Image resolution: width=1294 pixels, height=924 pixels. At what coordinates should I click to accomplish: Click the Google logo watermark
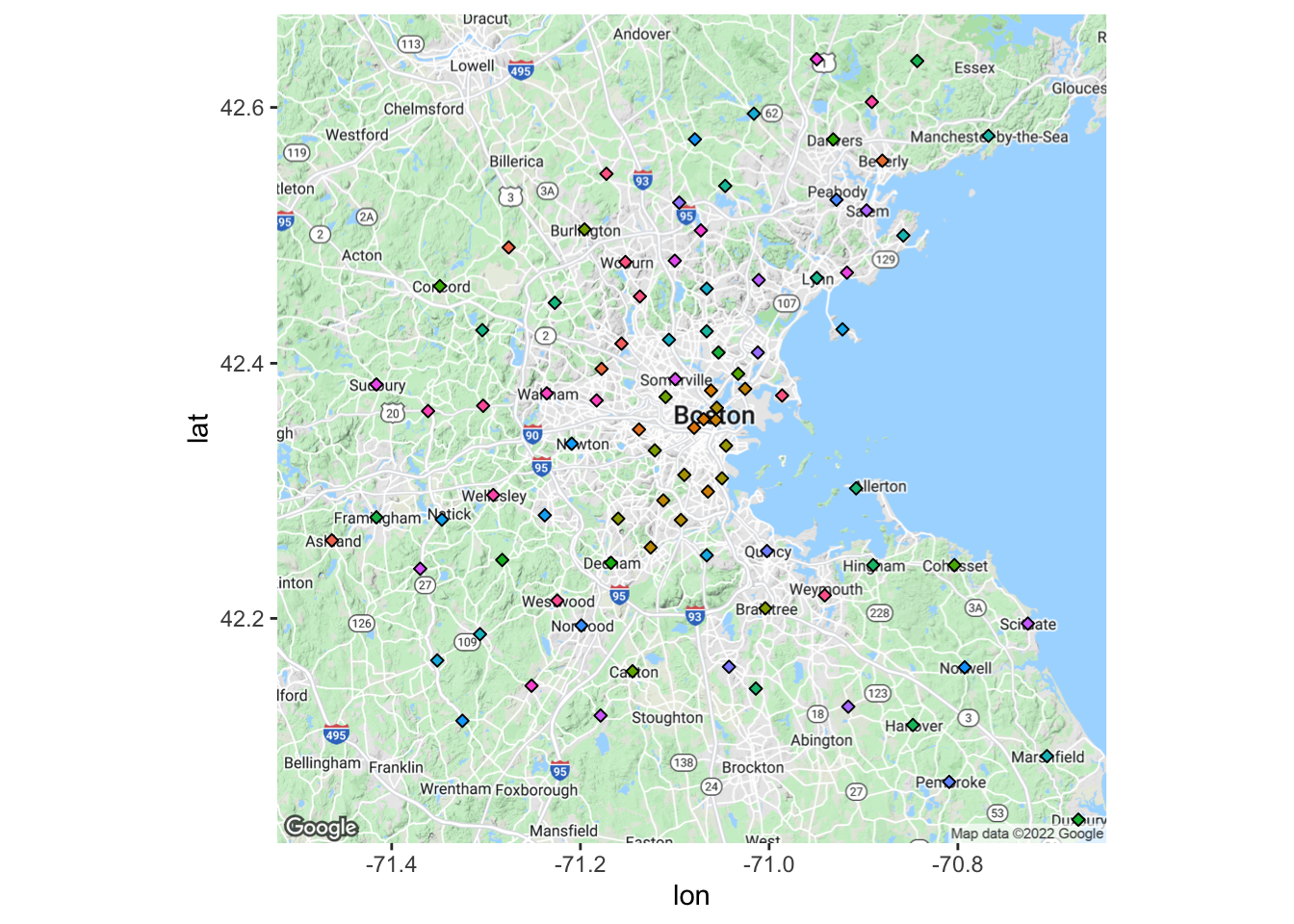[x=322, y=826]
